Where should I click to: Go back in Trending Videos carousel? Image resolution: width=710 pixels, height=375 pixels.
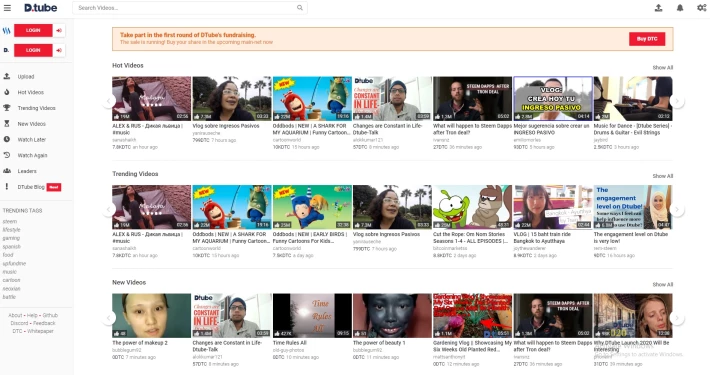[109, 209]
